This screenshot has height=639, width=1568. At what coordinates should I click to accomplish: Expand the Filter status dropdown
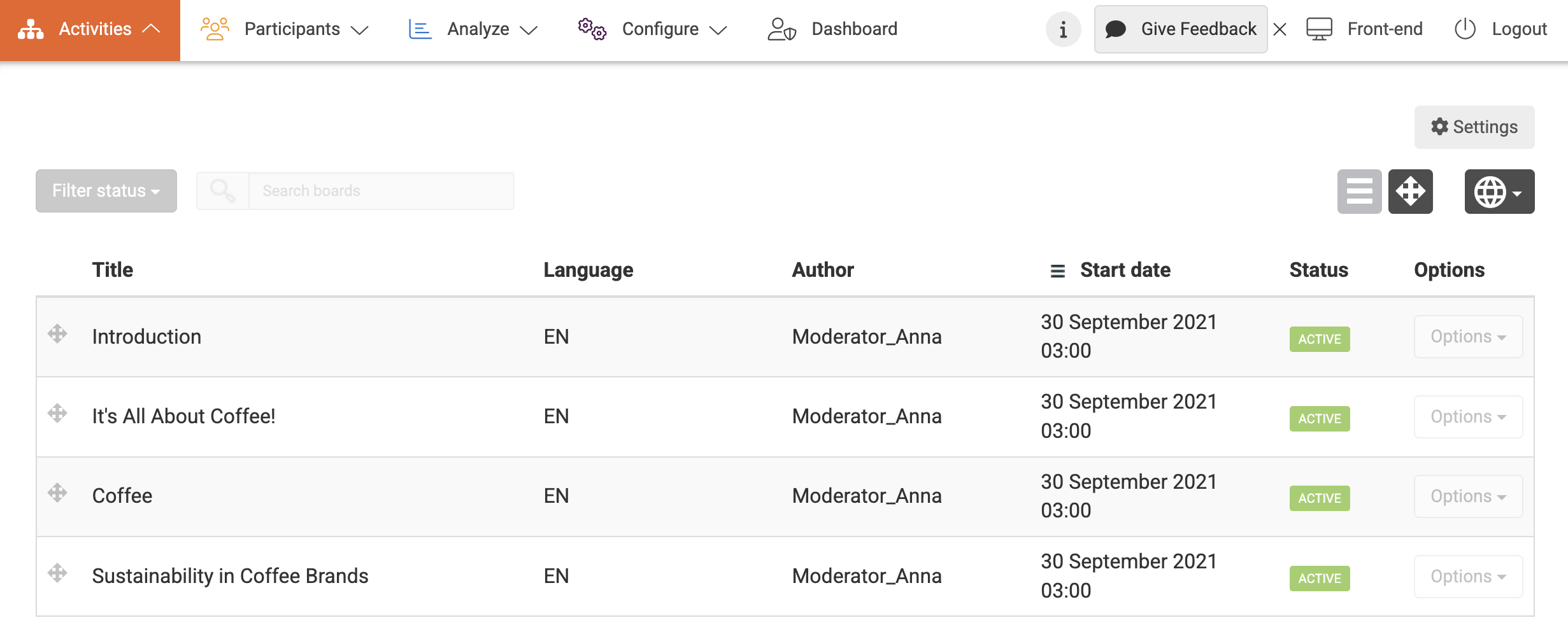point(106,191)
